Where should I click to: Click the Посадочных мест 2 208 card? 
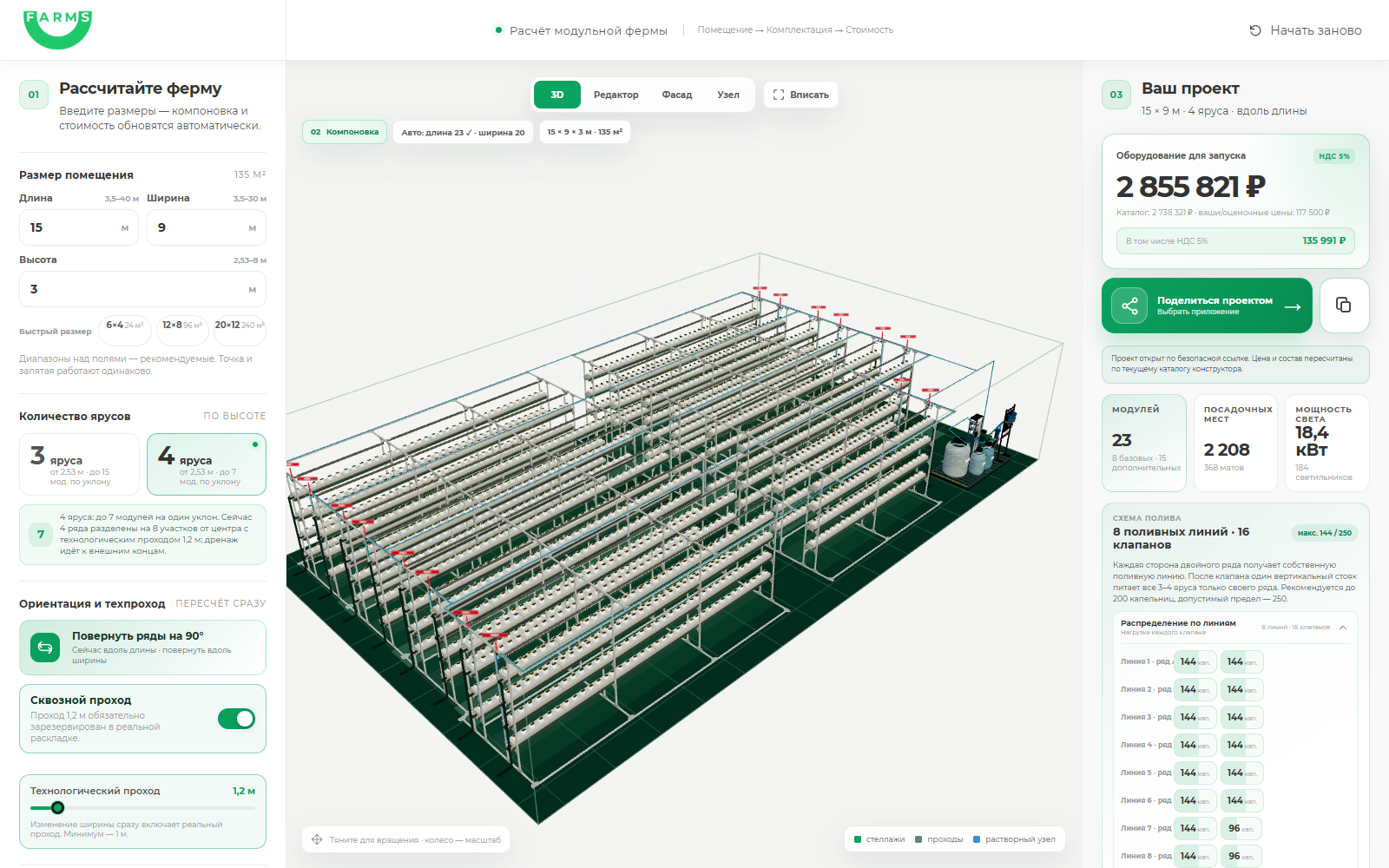coord(1235,444)
